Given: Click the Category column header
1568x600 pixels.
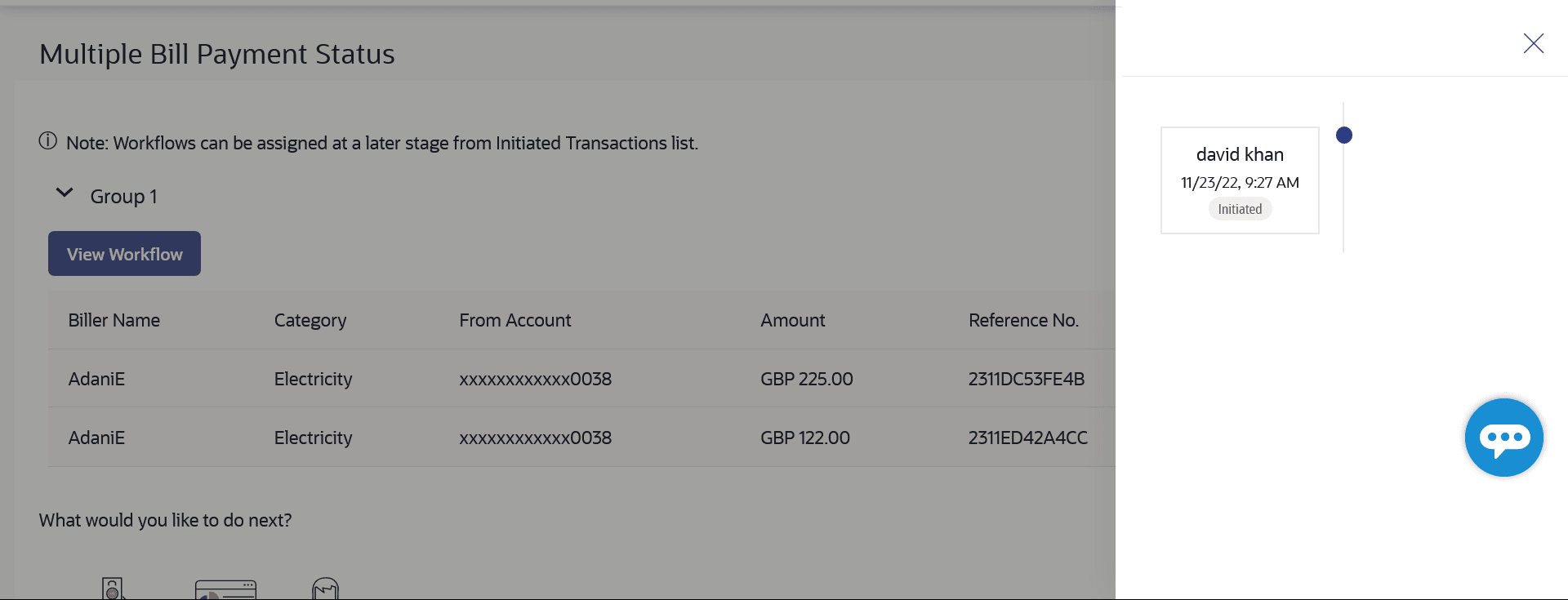Looking at the screenshot, I should tap(310, 320).
